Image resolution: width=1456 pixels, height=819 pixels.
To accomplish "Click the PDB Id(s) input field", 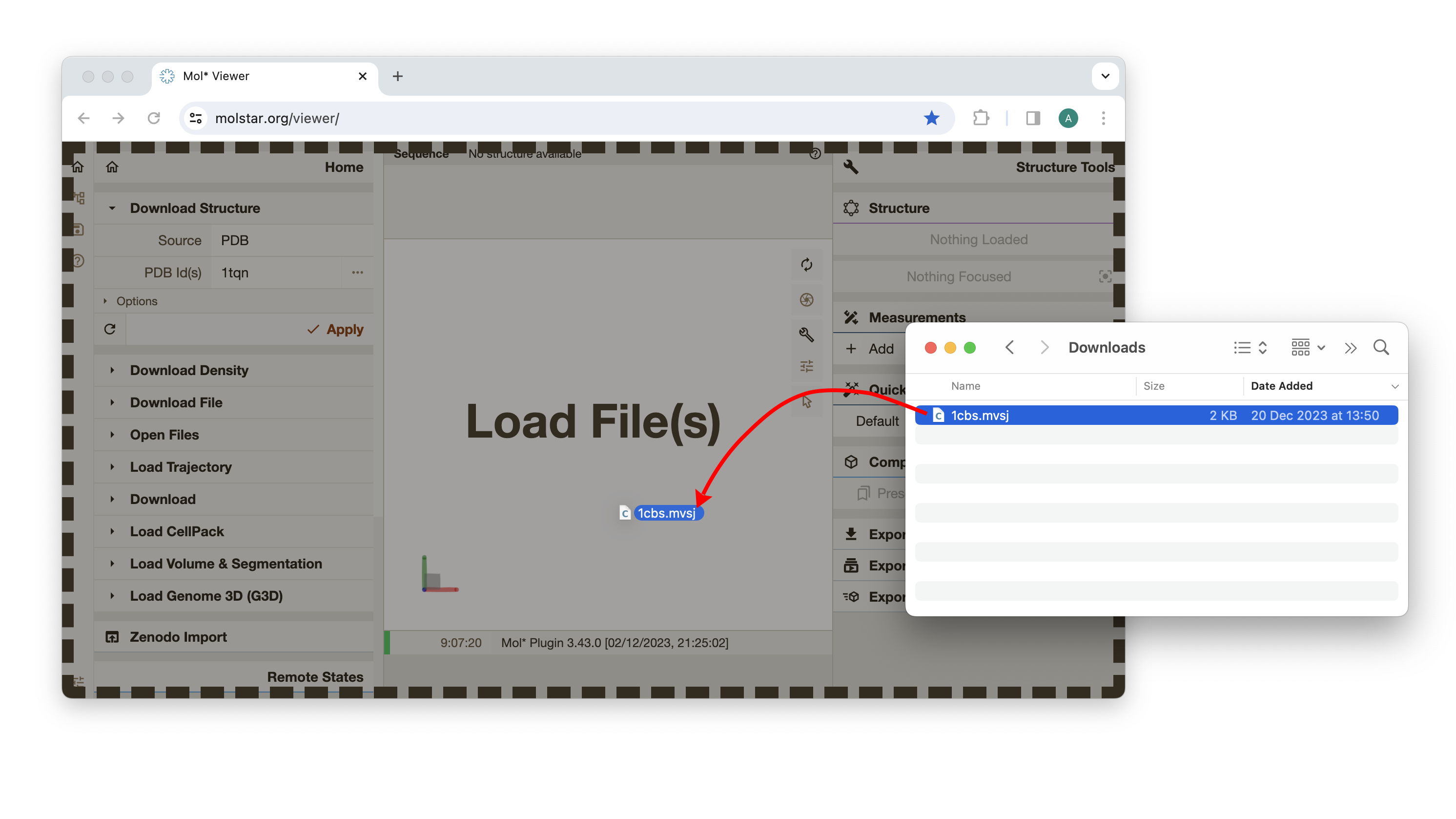I will click(277, 273).
